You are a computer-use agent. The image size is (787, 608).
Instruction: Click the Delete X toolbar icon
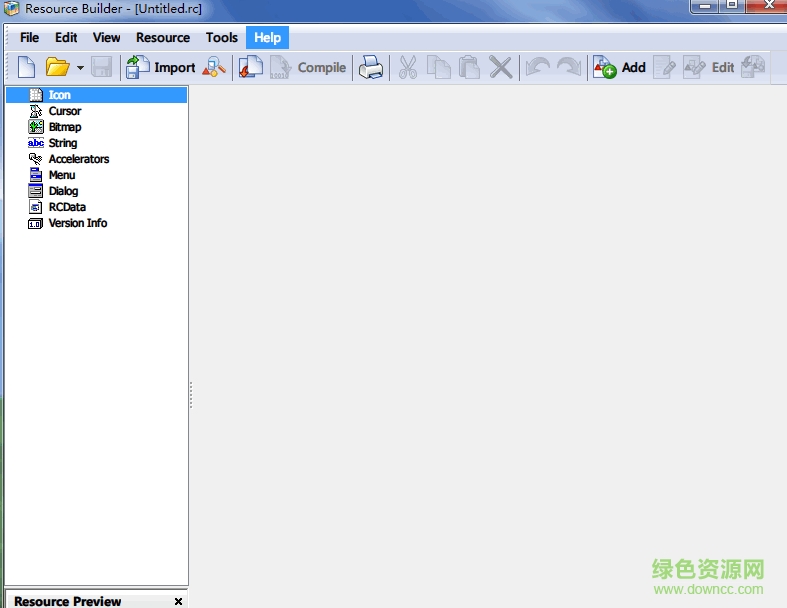(x=500, y=67)
